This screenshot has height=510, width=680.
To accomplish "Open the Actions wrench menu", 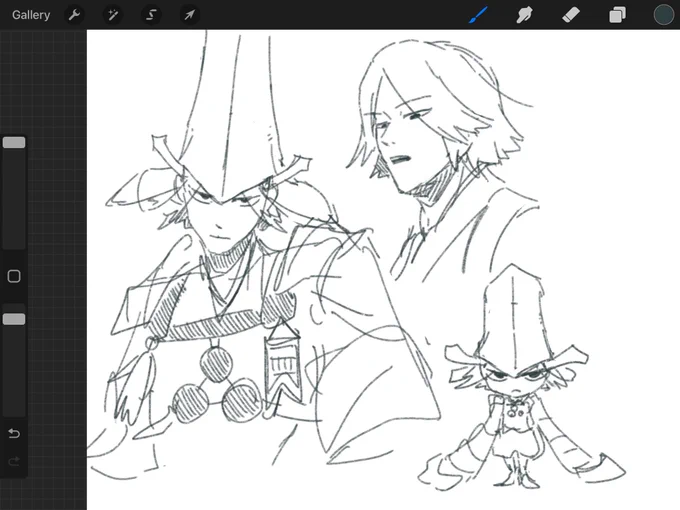I will (75, 15).
